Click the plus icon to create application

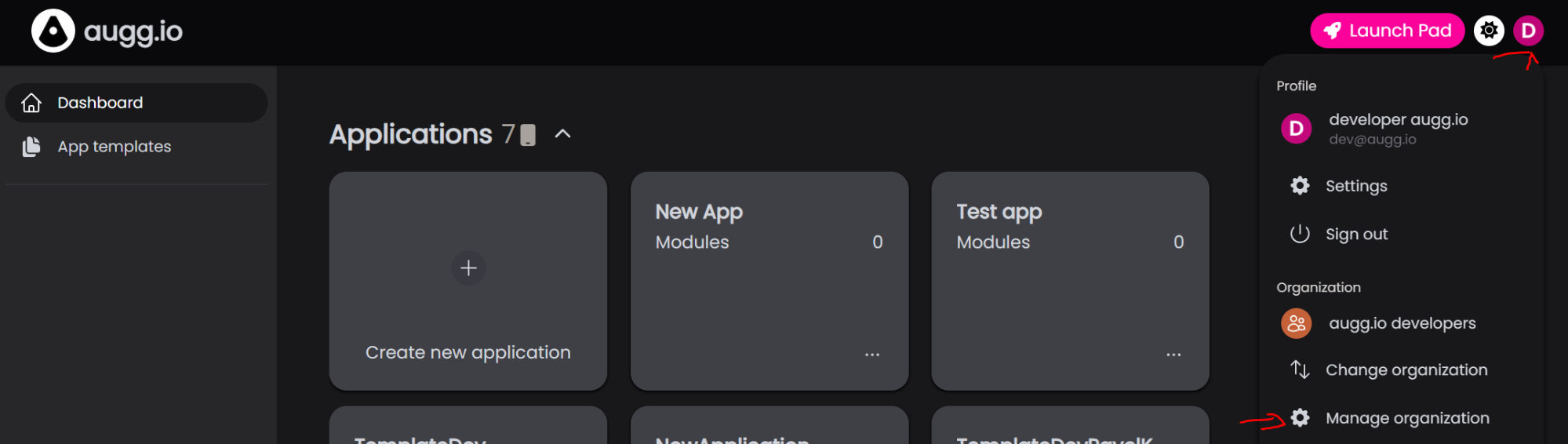pyautogui.click(x=468, y=268)
